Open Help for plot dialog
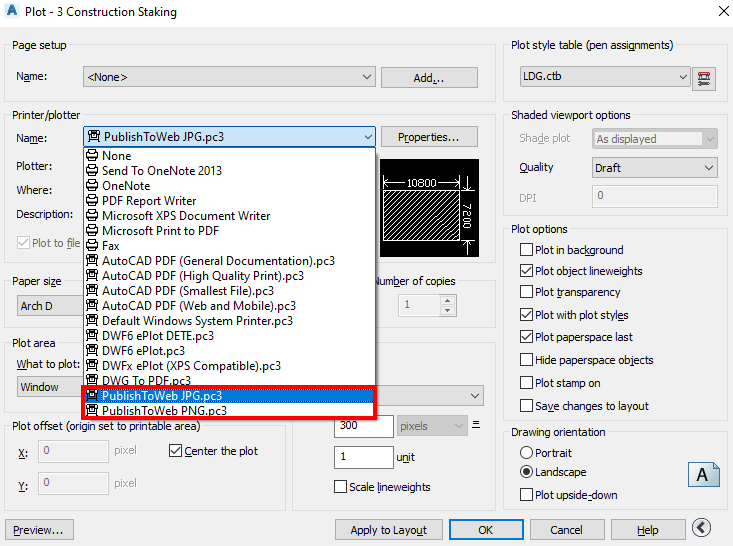The height and width of the screenshot is (546, 733). pyautogui.click(x=647, y=530)
